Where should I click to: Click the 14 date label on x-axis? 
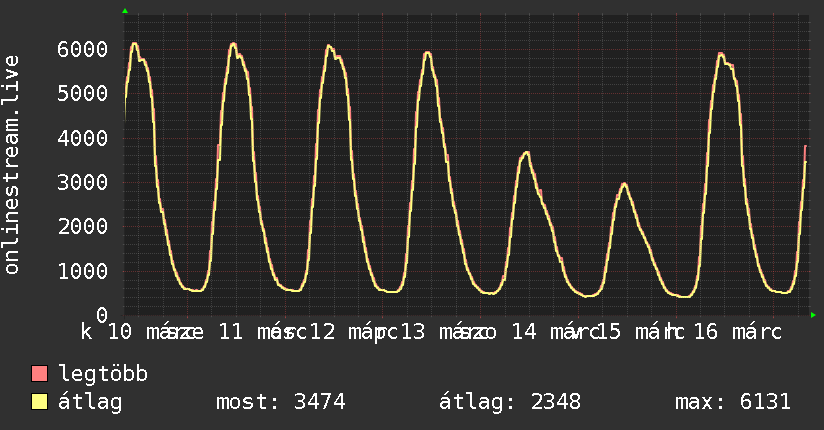pyautogui.click(x=524, y=332)
